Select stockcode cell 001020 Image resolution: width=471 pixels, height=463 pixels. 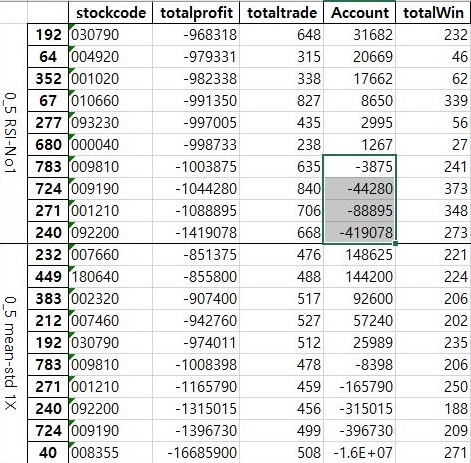tap(110, 79)
